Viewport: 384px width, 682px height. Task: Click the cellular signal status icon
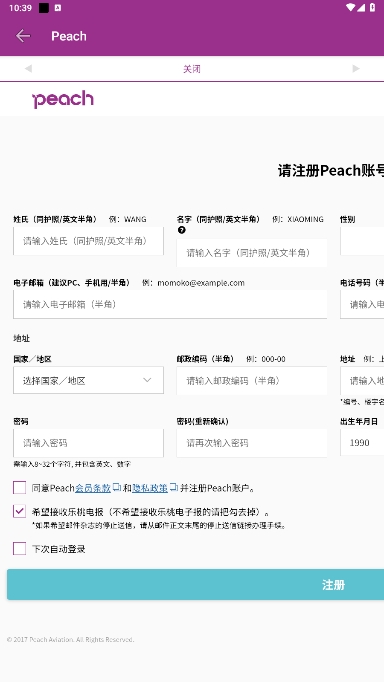(x=361, y=8)
